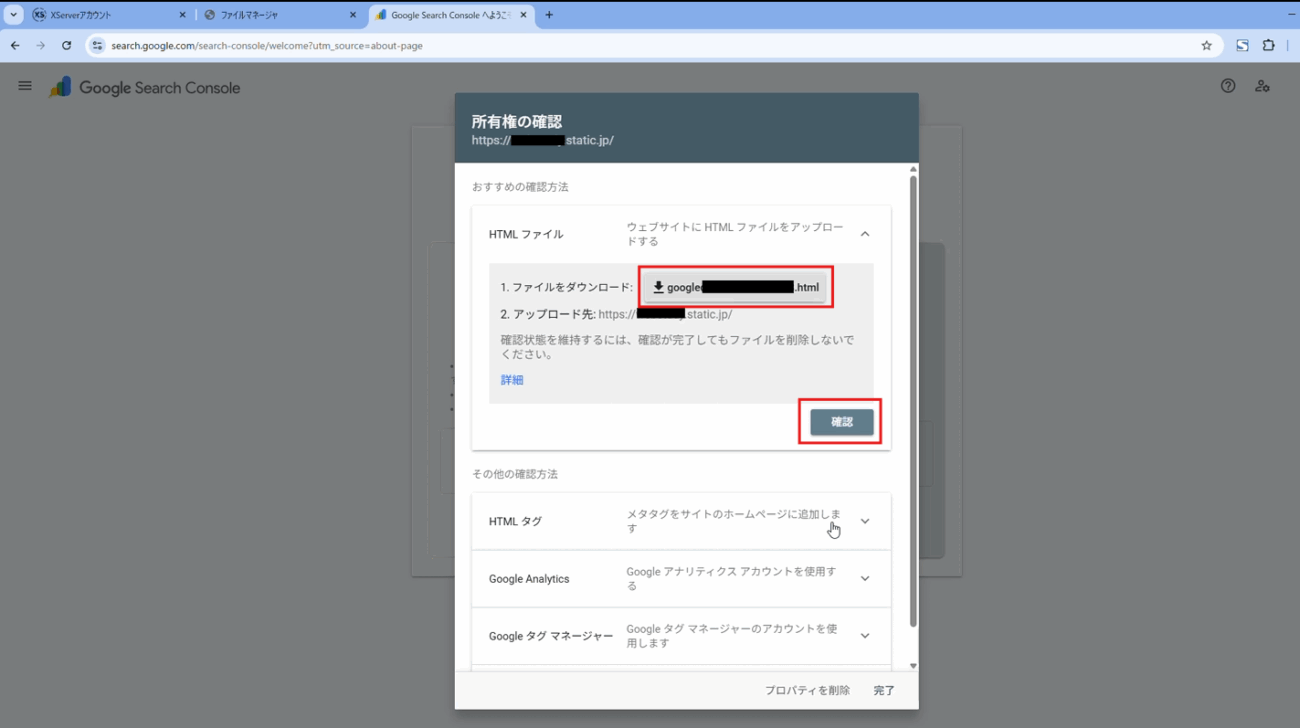Image resolution: width=1300 pixels, height=728 pixels.
Task: Bookmark this page with star icon
Action: click(x=1206, y=45)
